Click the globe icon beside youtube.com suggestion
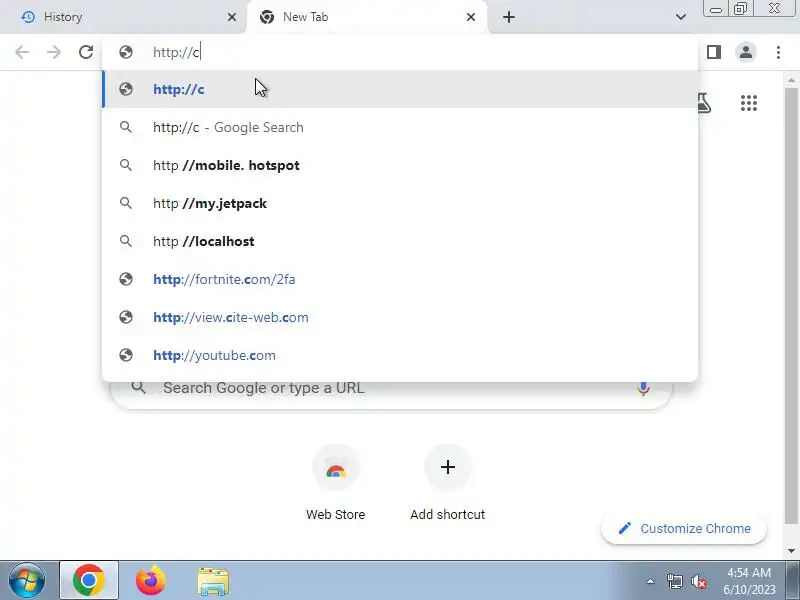The image size is (800, 600). click(126, 355)
